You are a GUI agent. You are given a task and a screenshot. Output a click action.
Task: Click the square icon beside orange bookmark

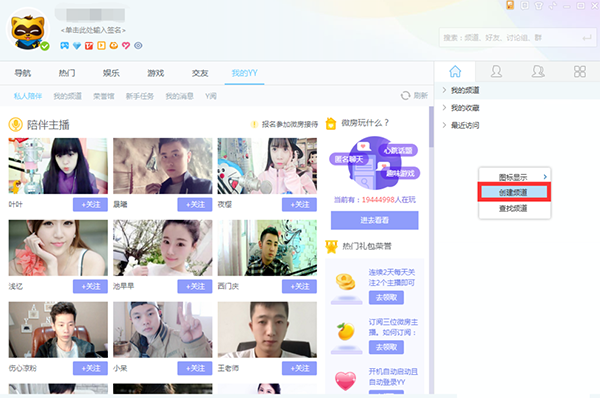pyautogui.click(x=525, y=5)
